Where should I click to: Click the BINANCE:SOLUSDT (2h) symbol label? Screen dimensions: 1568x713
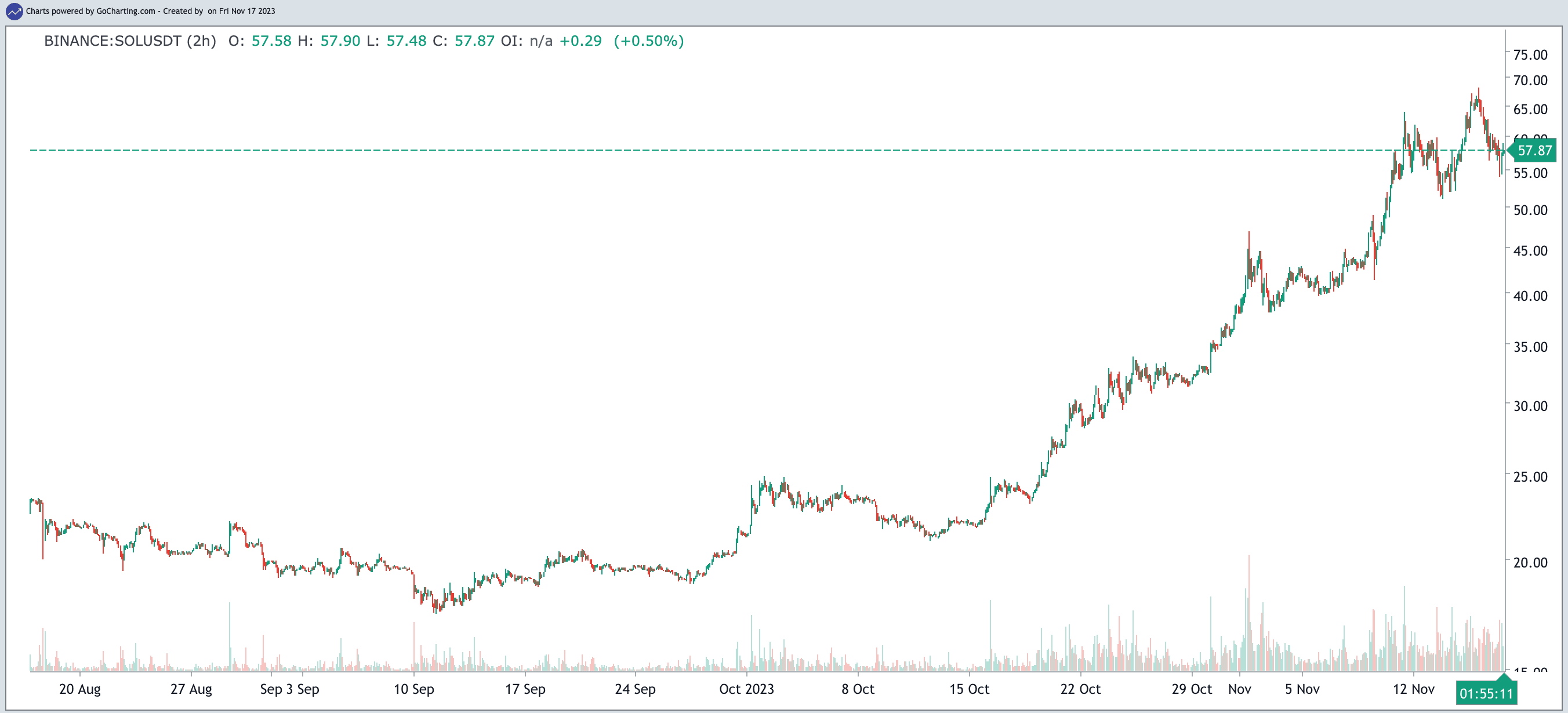130,41
